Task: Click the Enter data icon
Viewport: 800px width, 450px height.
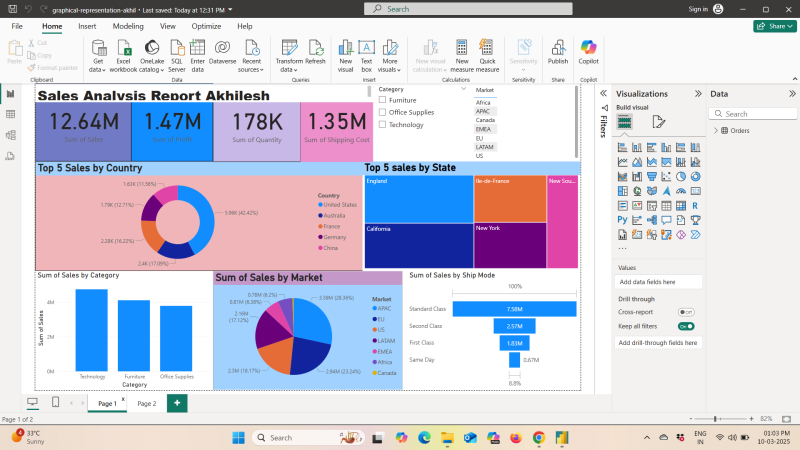Action: [197, 48]
